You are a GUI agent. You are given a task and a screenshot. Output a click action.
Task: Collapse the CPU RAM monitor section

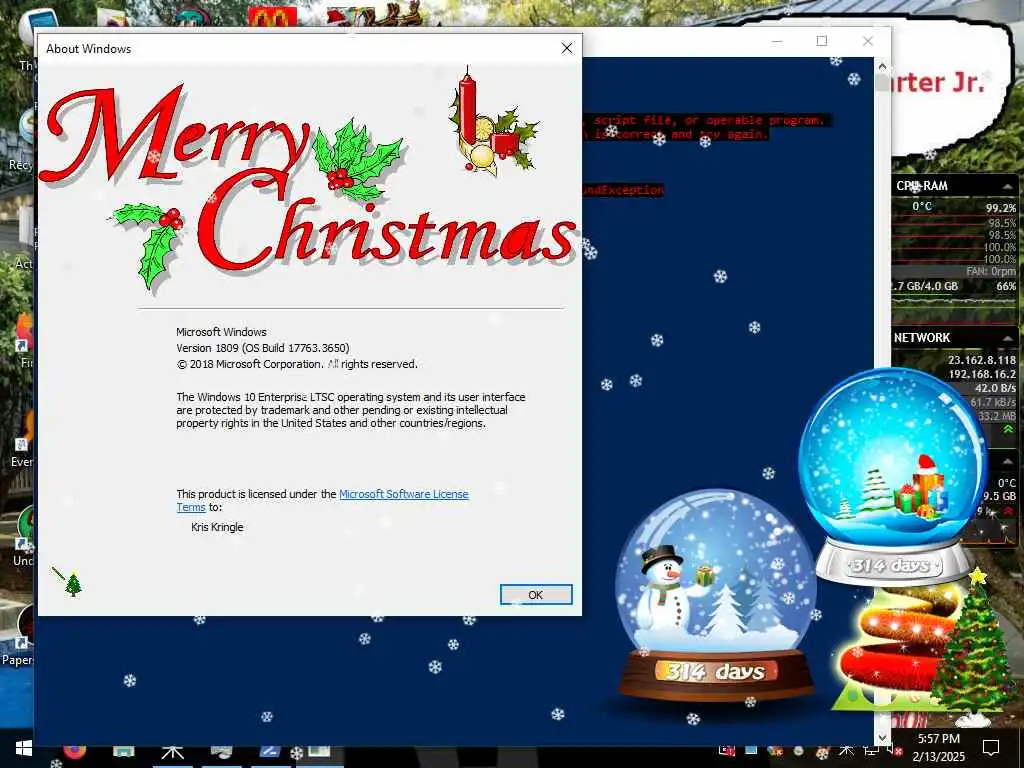1007,187
